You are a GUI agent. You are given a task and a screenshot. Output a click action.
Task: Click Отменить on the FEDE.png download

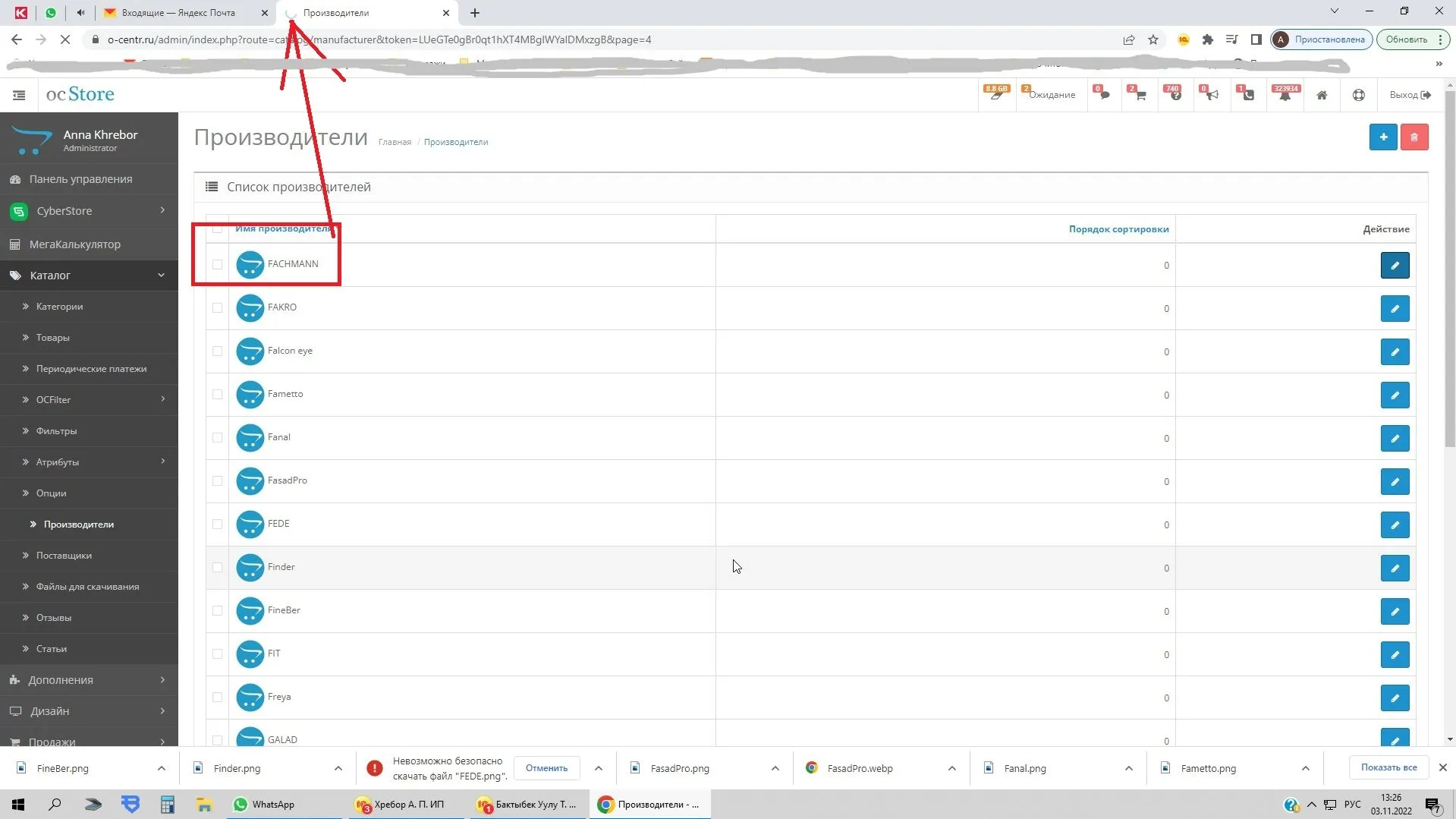[x=546, y=768]
